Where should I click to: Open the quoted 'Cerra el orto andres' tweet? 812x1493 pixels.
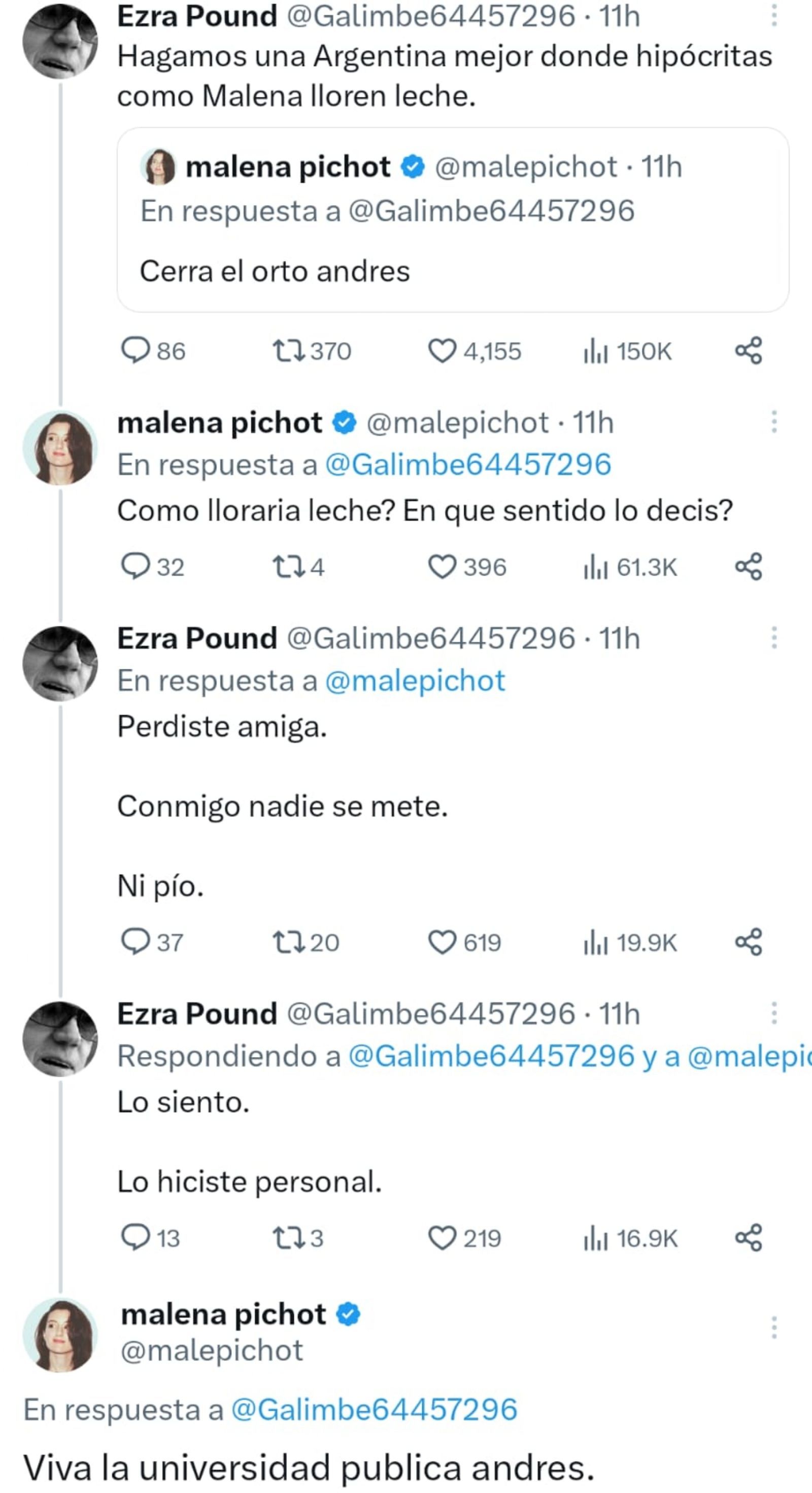[452, 220]
